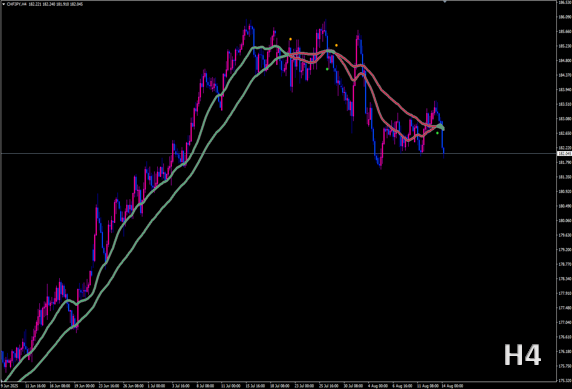Click the large H4 timeframe watermark label
Viewport: 572px width, 389px height.
click(522, 355)
